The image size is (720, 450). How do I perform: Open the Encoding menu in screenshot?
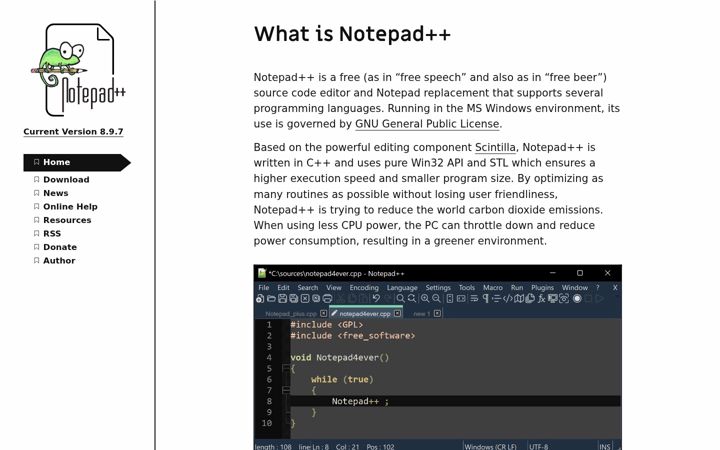point(364,287)
